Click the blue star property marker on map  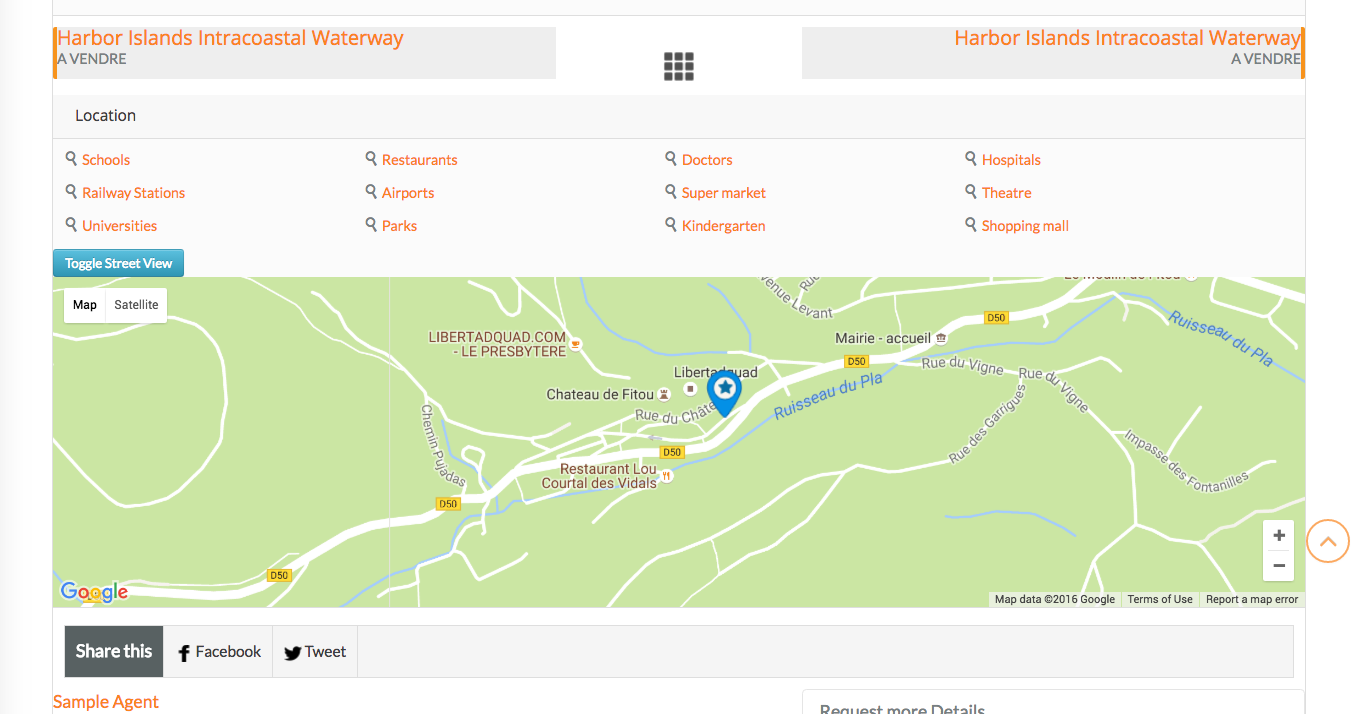pos(724,393)
